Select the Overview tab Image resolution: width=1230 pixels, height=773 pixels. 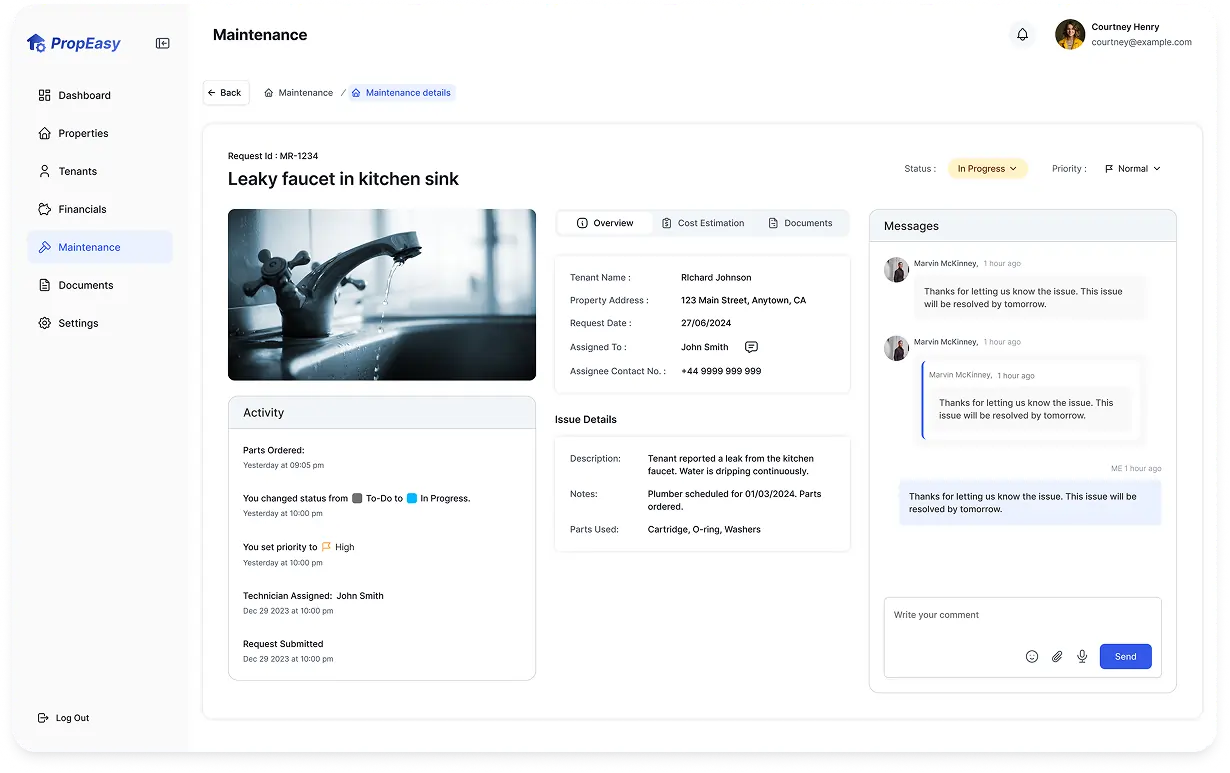[x=605, y=223]
